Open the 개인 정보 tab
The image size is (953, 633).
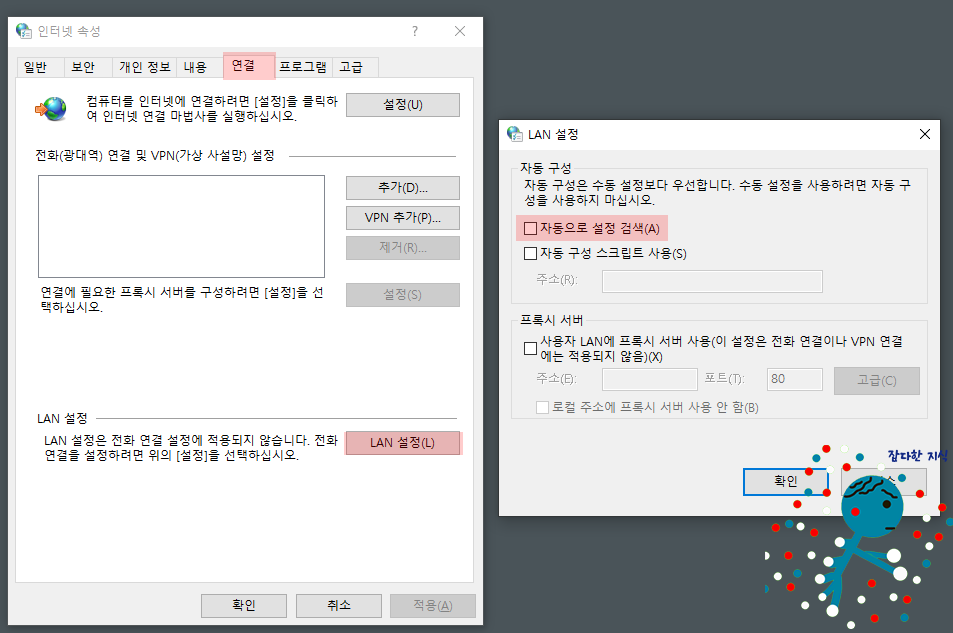[142, 66]
